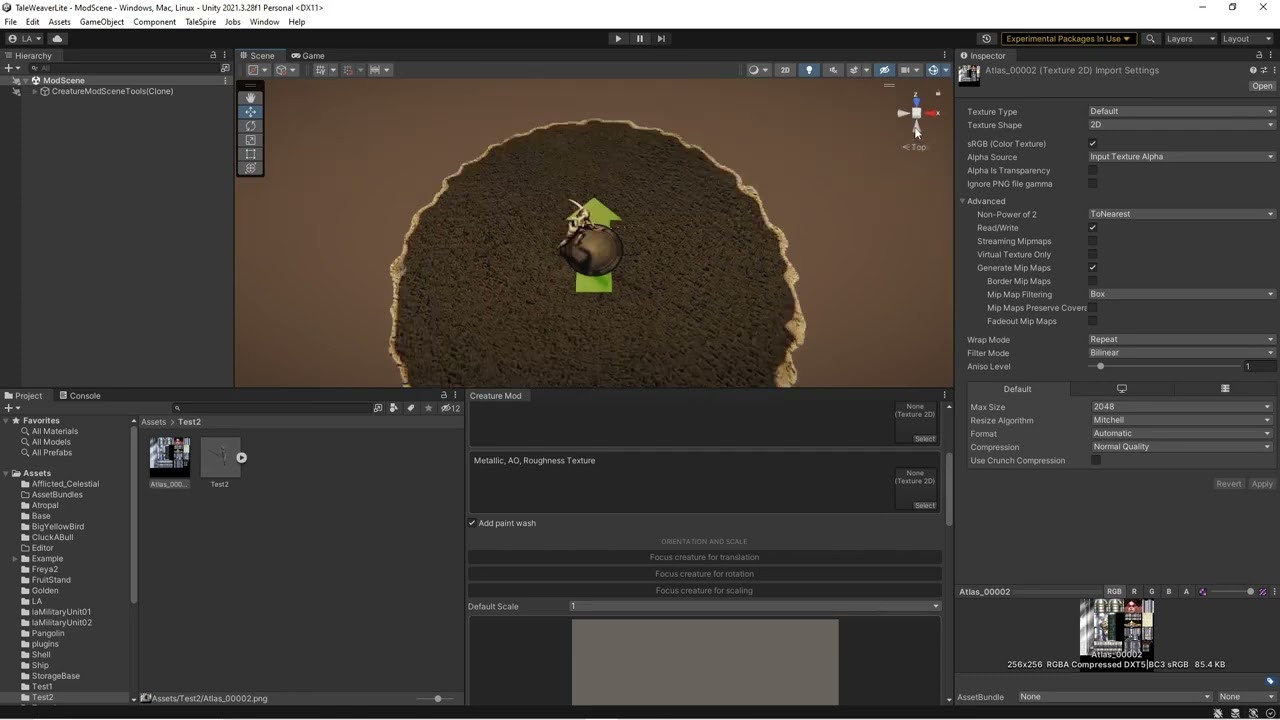Select ModScene in Hierarchy
Image resolution: width=1280 pixels, height=720 pixels.
tap(64, 81)
